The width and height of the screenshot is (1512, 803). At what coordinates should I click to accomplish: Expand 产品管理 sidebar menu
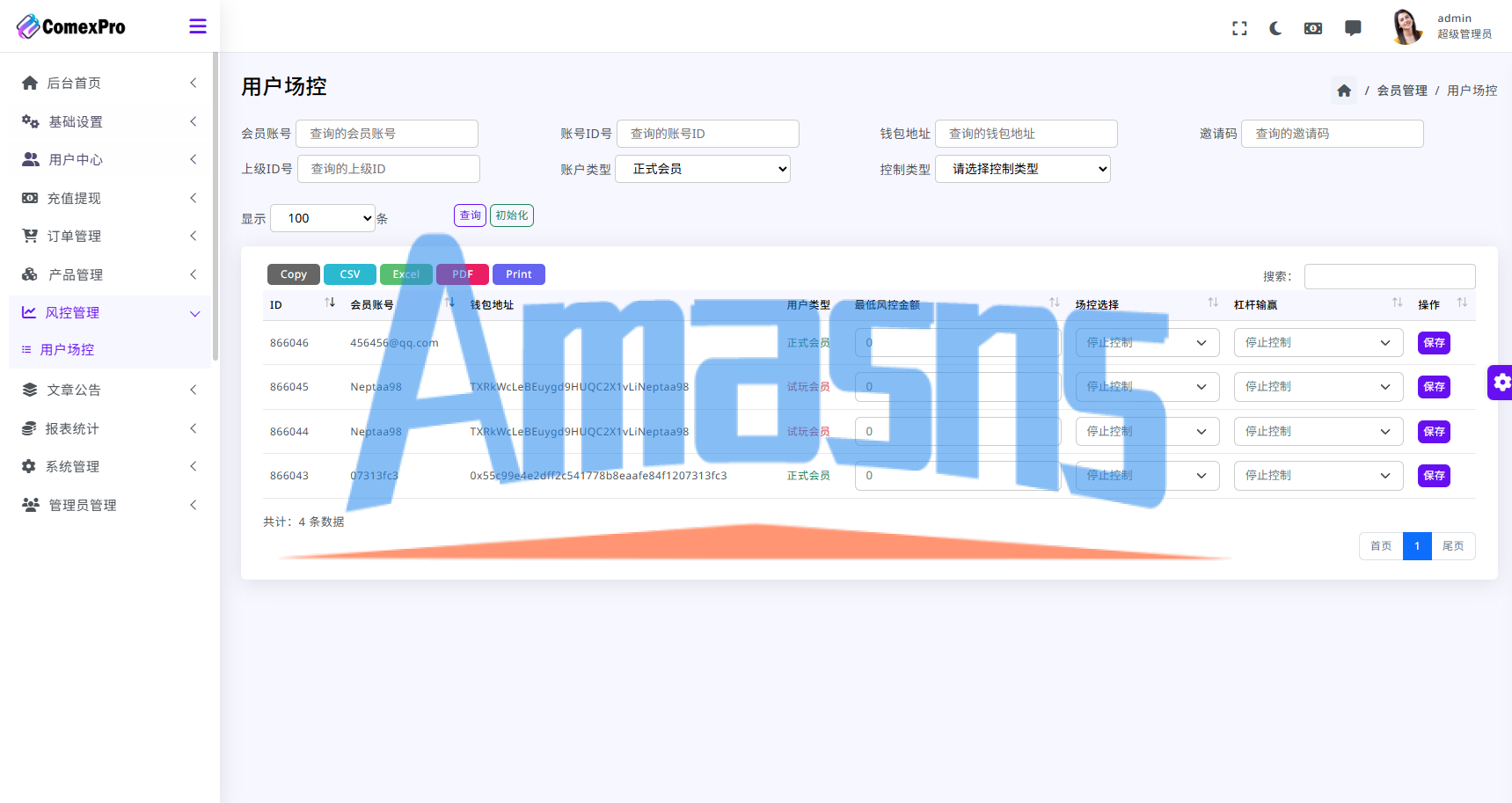click(108, 274)
